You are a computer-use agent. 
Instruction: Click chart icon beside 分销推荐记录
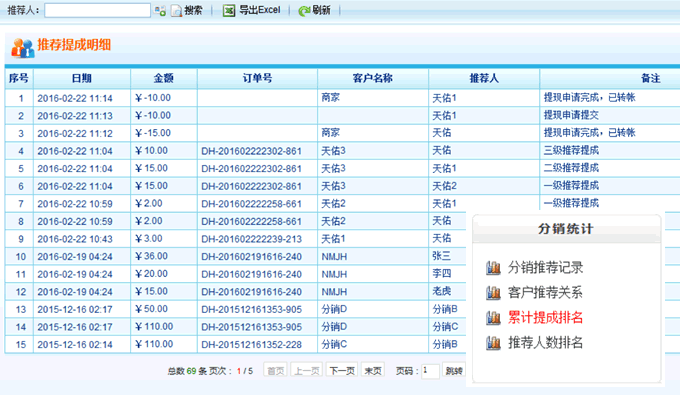click(x=493, y=268)
